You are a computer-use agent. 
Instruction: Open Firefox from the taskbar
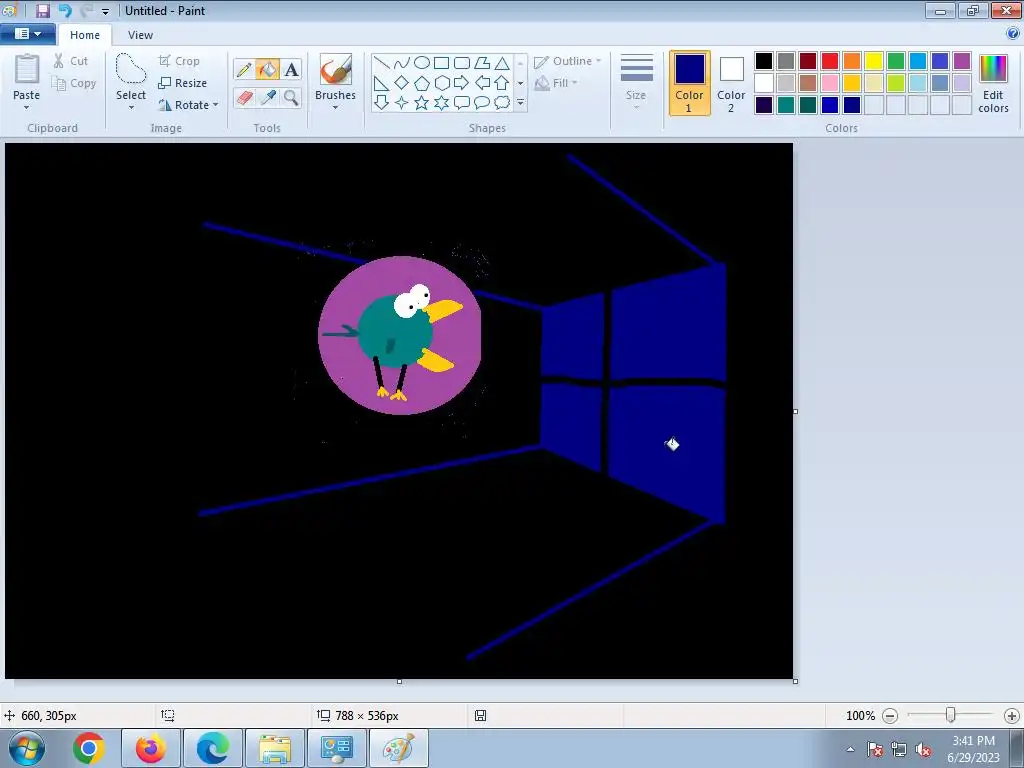click(151, 748)
